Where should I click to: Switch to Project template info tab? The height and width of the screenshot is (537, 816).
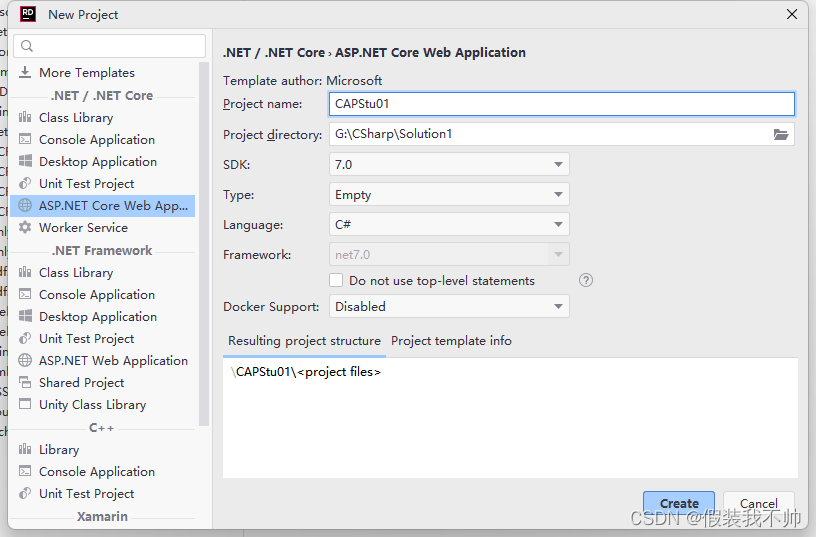click(451, 341)
